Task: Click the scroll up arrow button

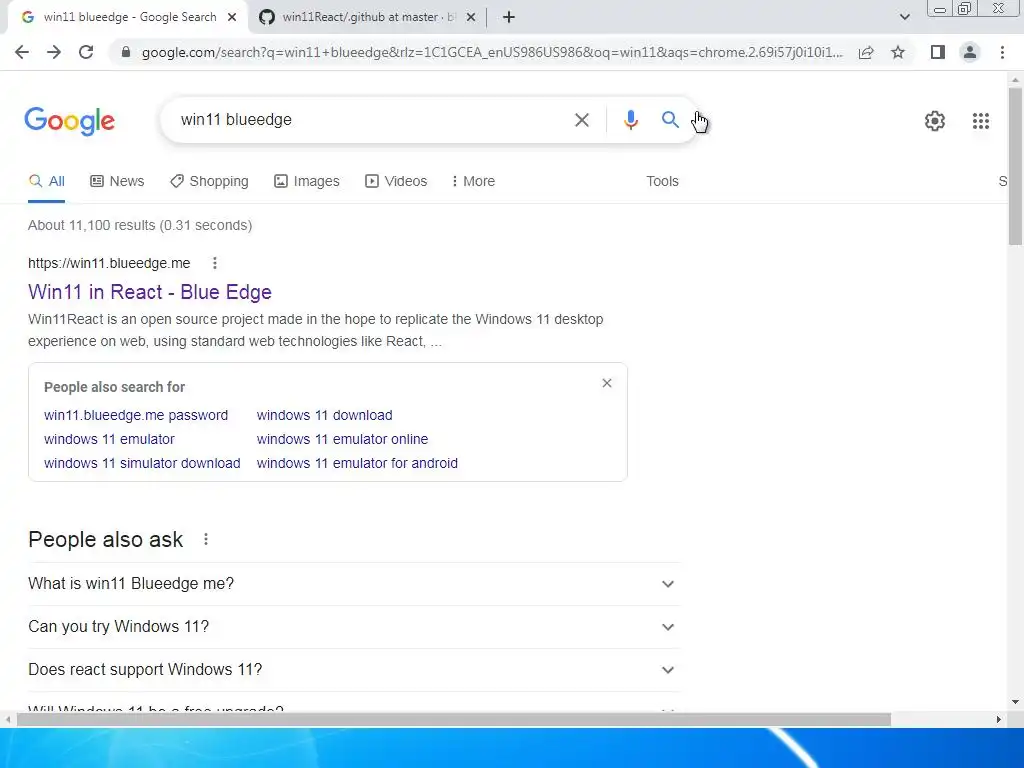Action: coord(1015,80)
